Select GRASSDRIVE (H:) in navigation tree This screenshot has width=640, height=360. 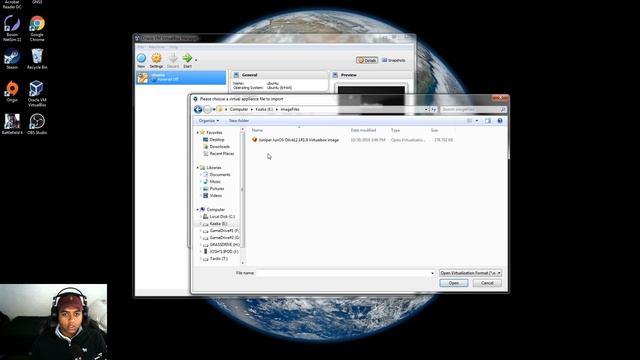(224, 244)
